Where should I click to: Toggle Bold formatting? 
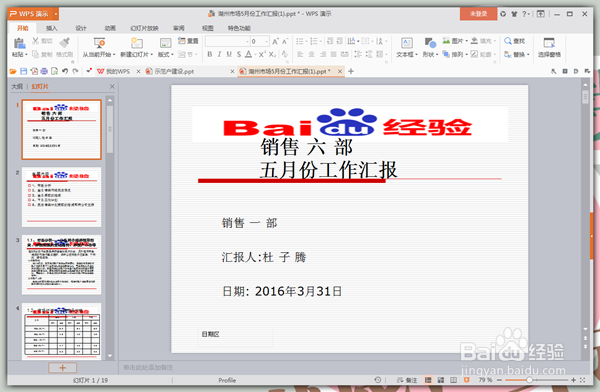(x=210, y=54)
